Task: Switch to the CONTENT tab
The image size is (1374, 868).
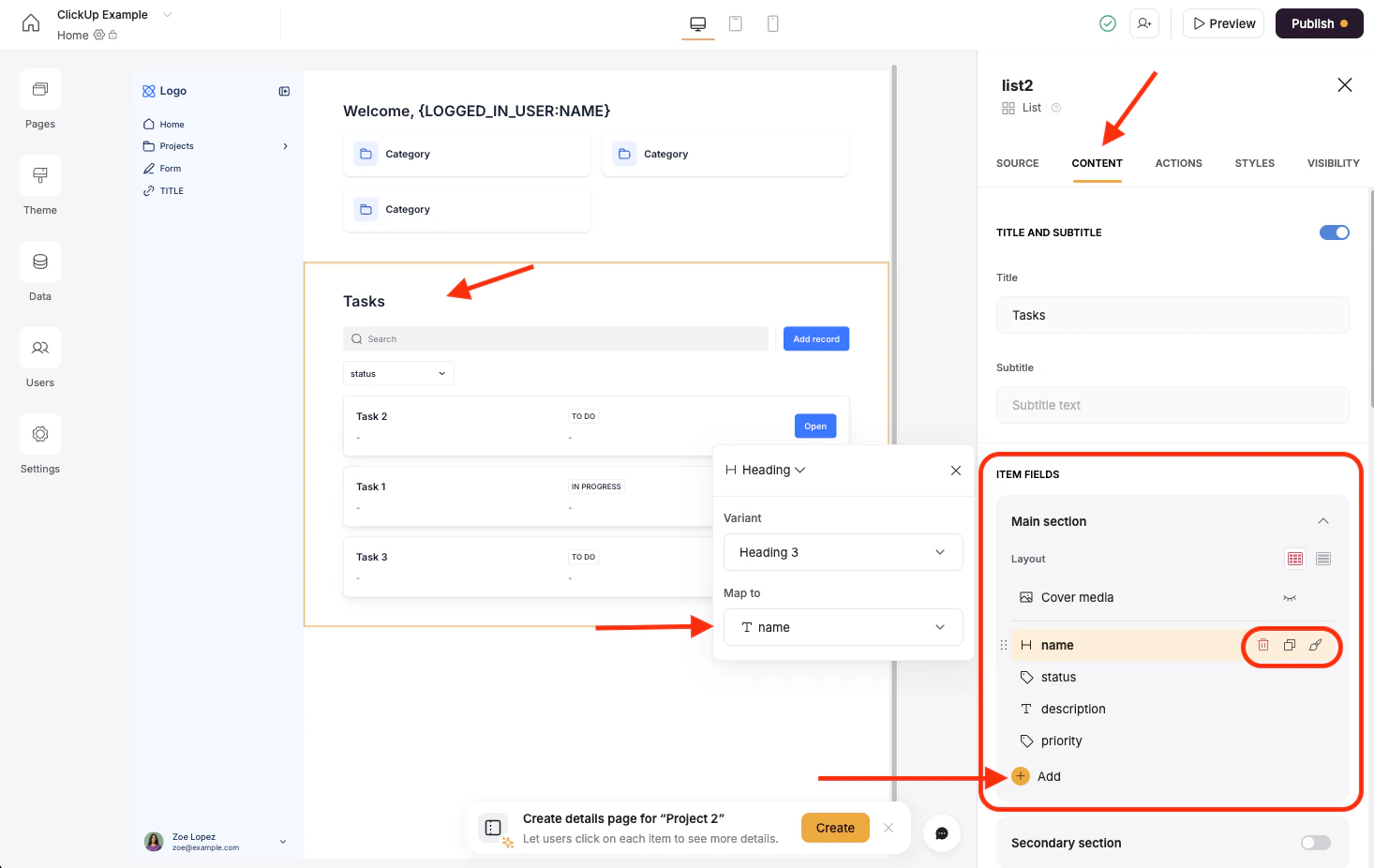Action: [x=1098, y=163]
